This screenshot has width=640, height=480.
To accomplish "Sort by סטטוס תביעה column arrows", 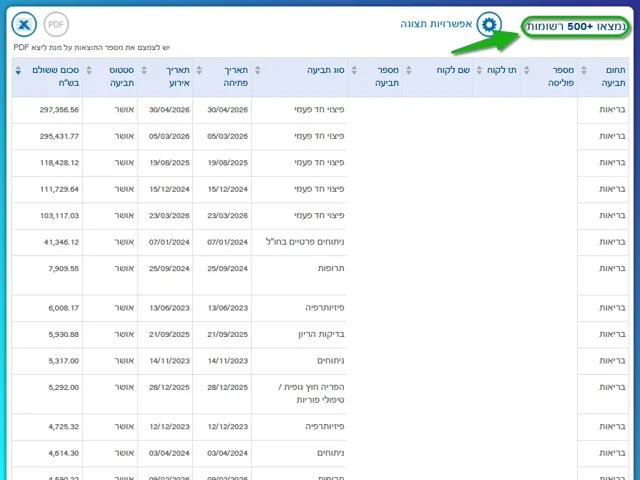I will (x=89, y=70).
